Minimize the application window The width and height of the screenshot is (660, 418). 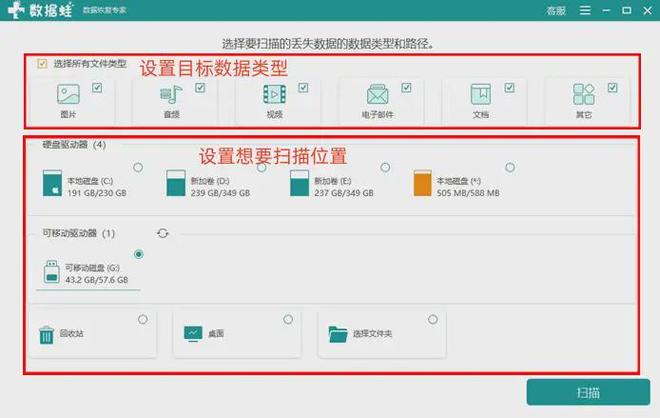[606, 10]
